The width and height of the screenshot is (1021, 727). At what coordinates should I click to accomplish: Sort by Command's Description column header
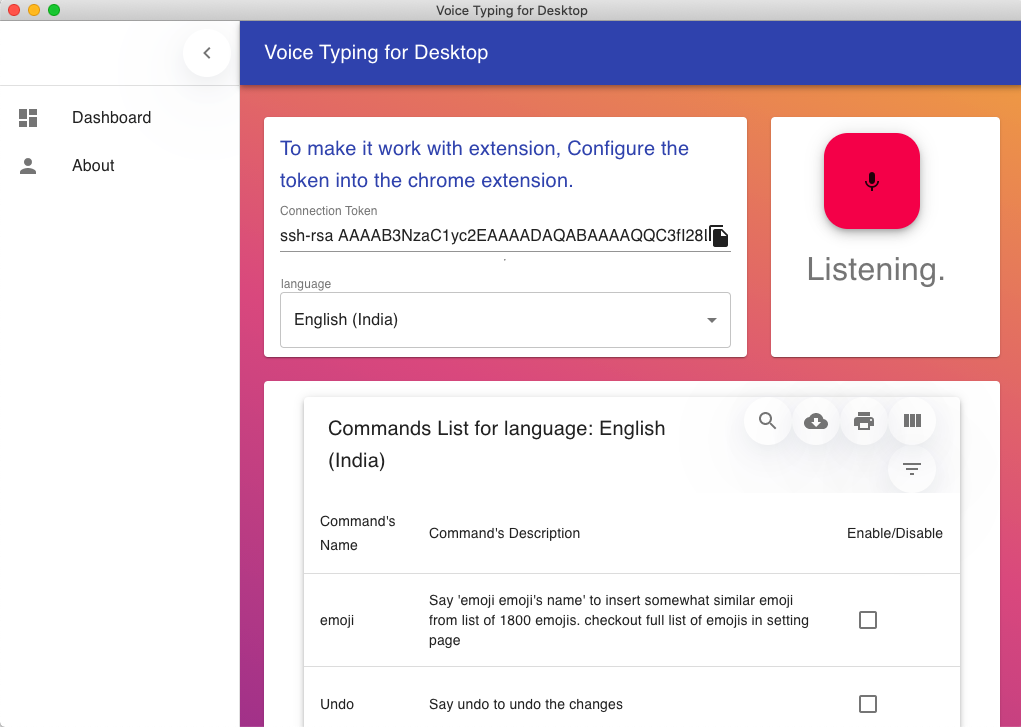coord(505,533)
